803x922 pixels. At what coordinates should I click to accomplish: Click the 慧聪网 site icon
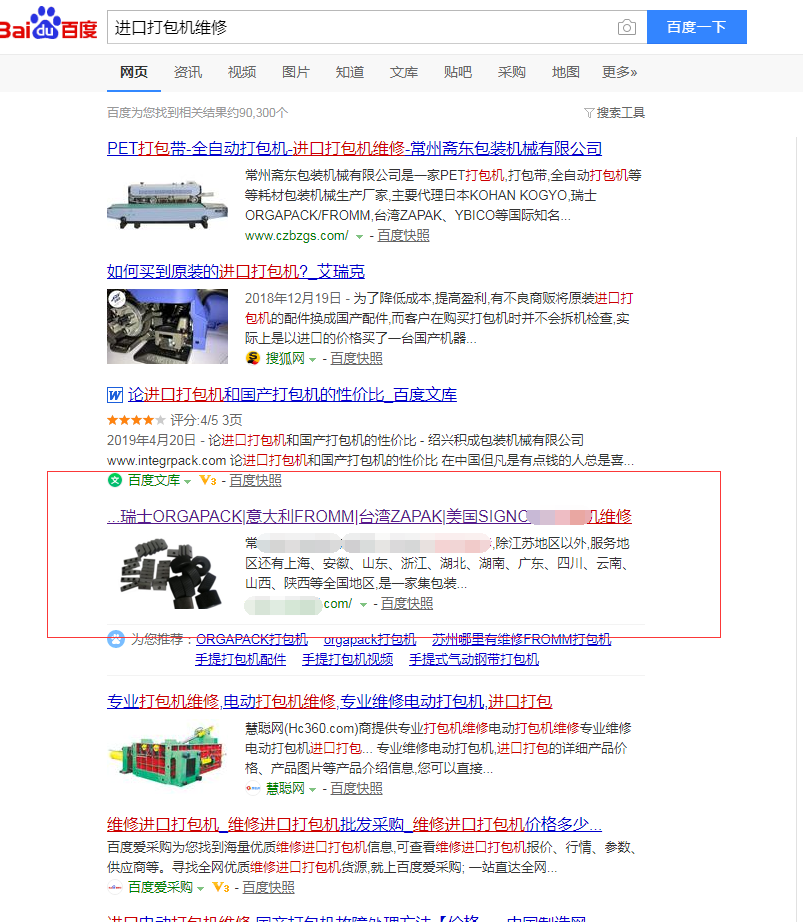pos(253,788)
